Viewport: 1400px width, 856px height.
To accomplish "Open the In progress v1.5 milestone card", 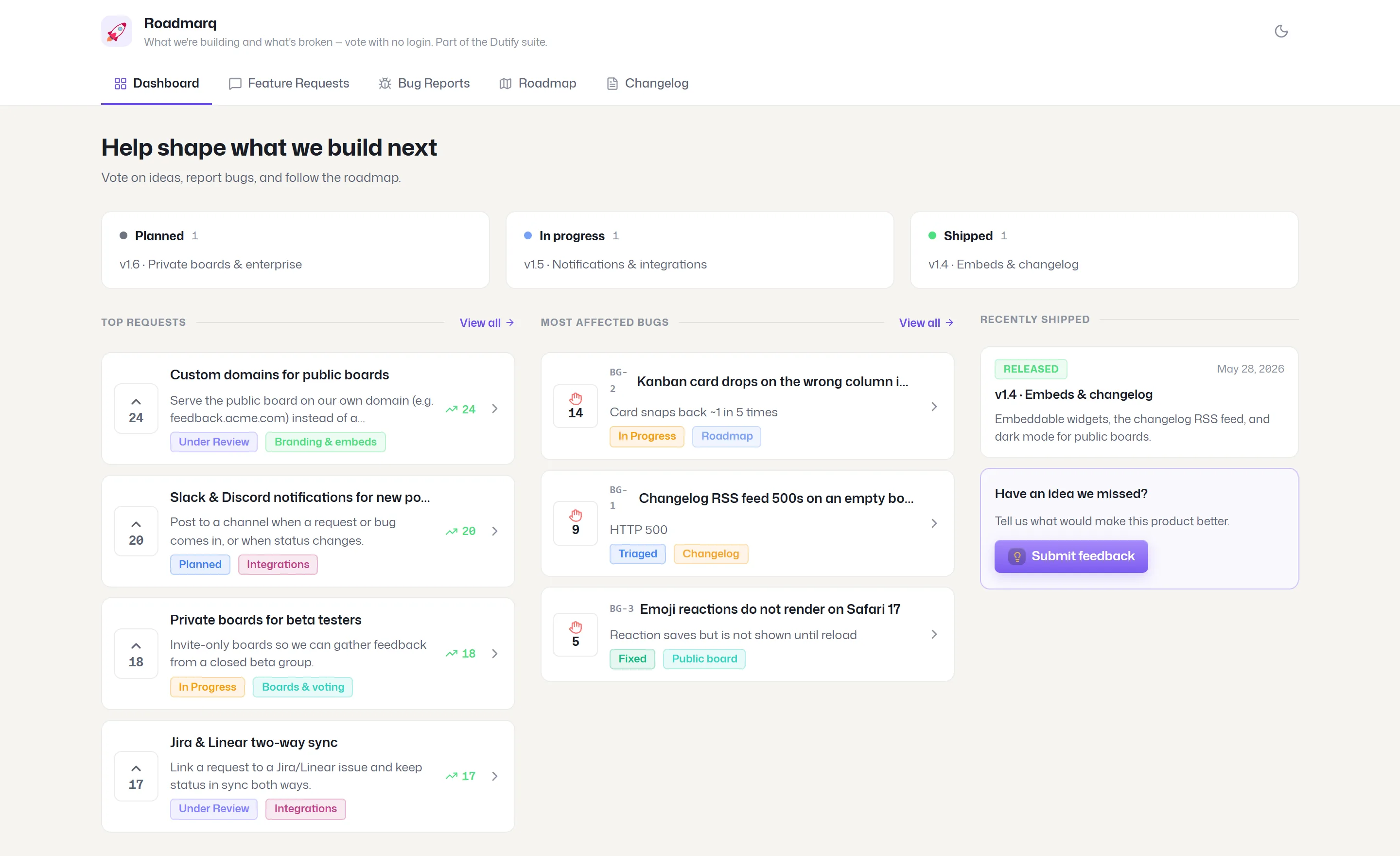I will coord(700,250).
